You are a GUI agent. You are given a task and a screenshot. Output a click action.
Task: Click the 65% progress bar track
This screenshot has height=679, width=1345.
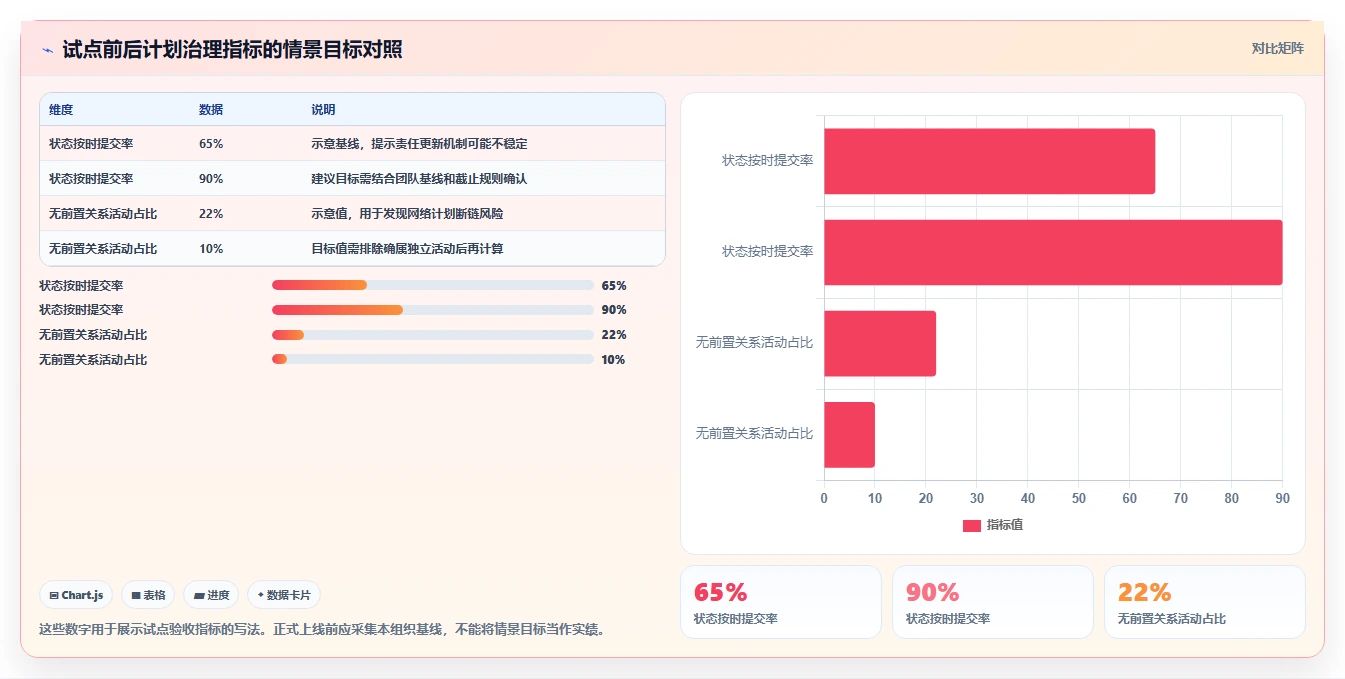pos(433,285)
